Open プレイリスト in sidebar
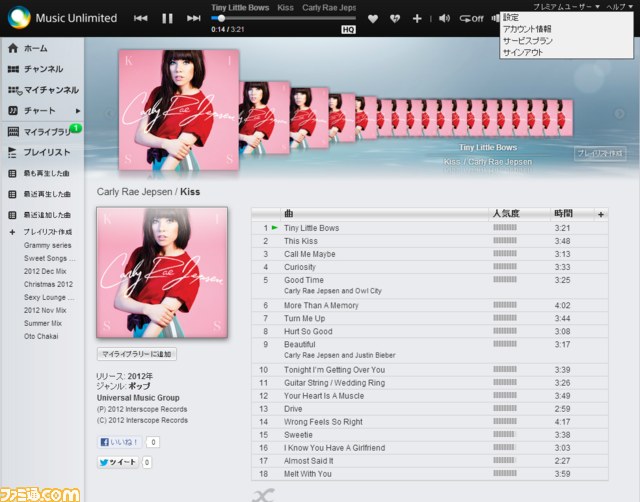Screen dimensions: 640x502 pos(39,152)
